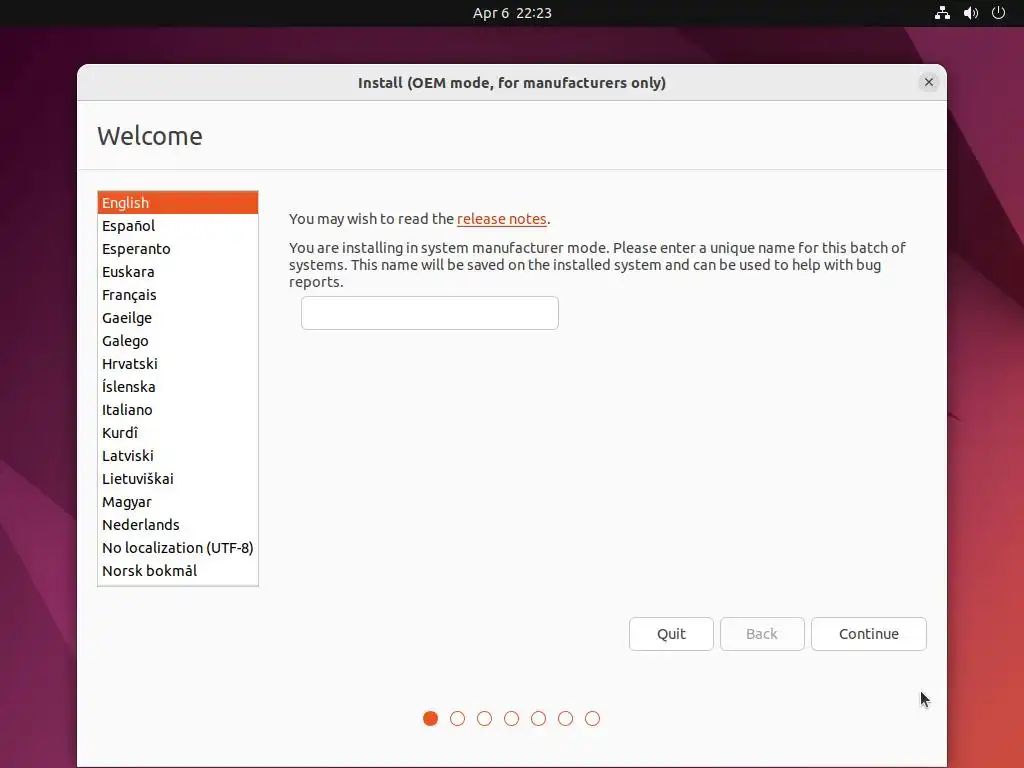This screenshot has height=768, width=1024.
Task: Select Hrvatski in the language list
Action: 178,364
